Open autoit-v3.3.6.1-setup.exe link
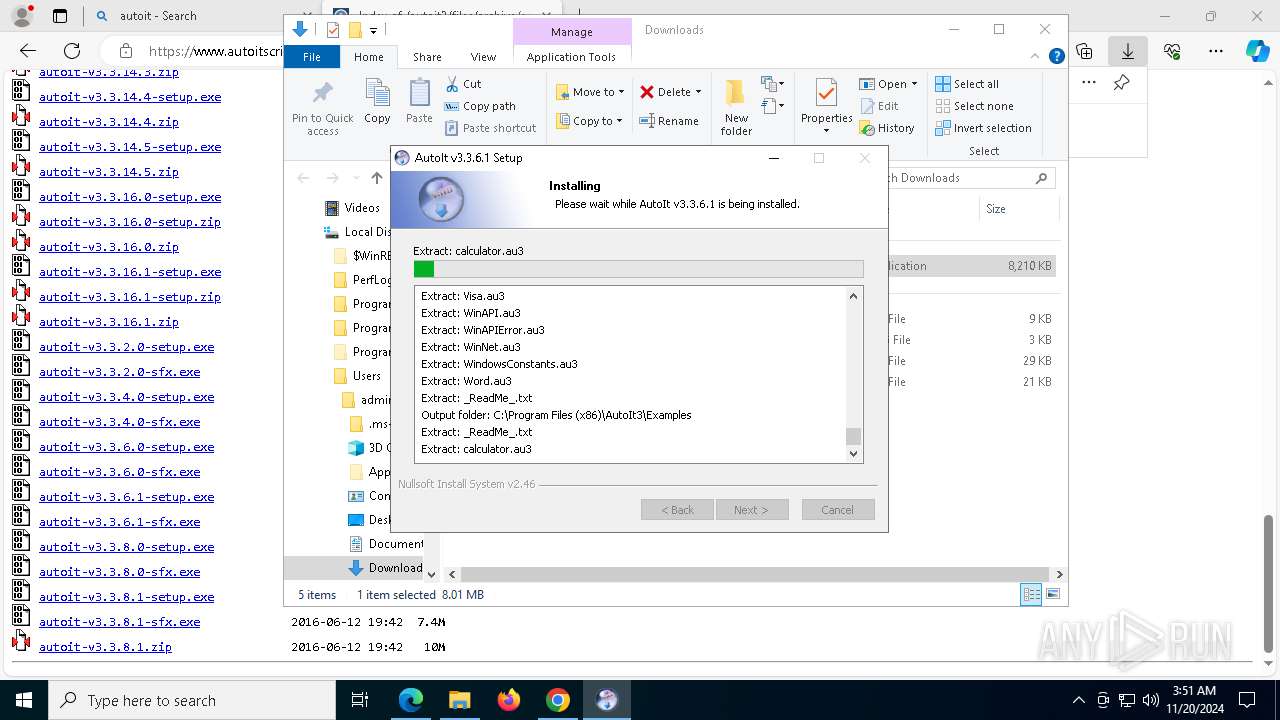Image resolution: width=1280 pixels, height=720 pixels. (x=126, y=497)
